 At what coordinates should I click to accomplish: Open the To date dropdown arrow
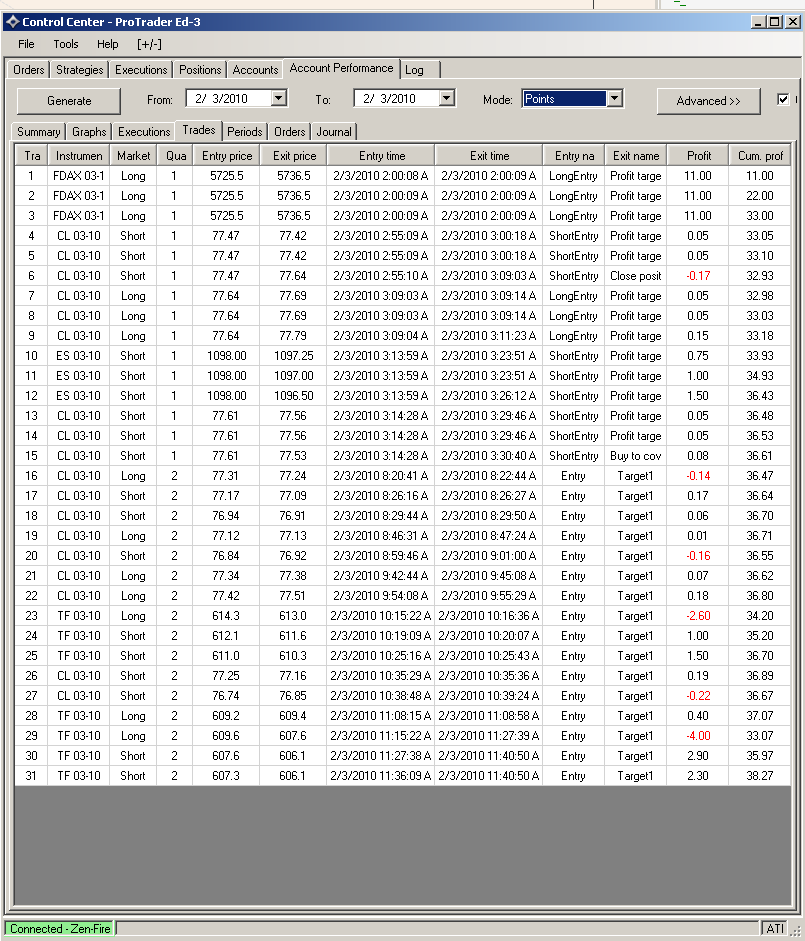(447, 98)
